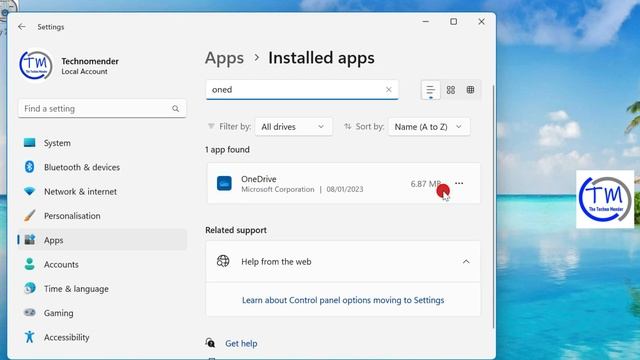Go back using Settings back arrow
The image size is (640, 360).
tap(22, 27)
